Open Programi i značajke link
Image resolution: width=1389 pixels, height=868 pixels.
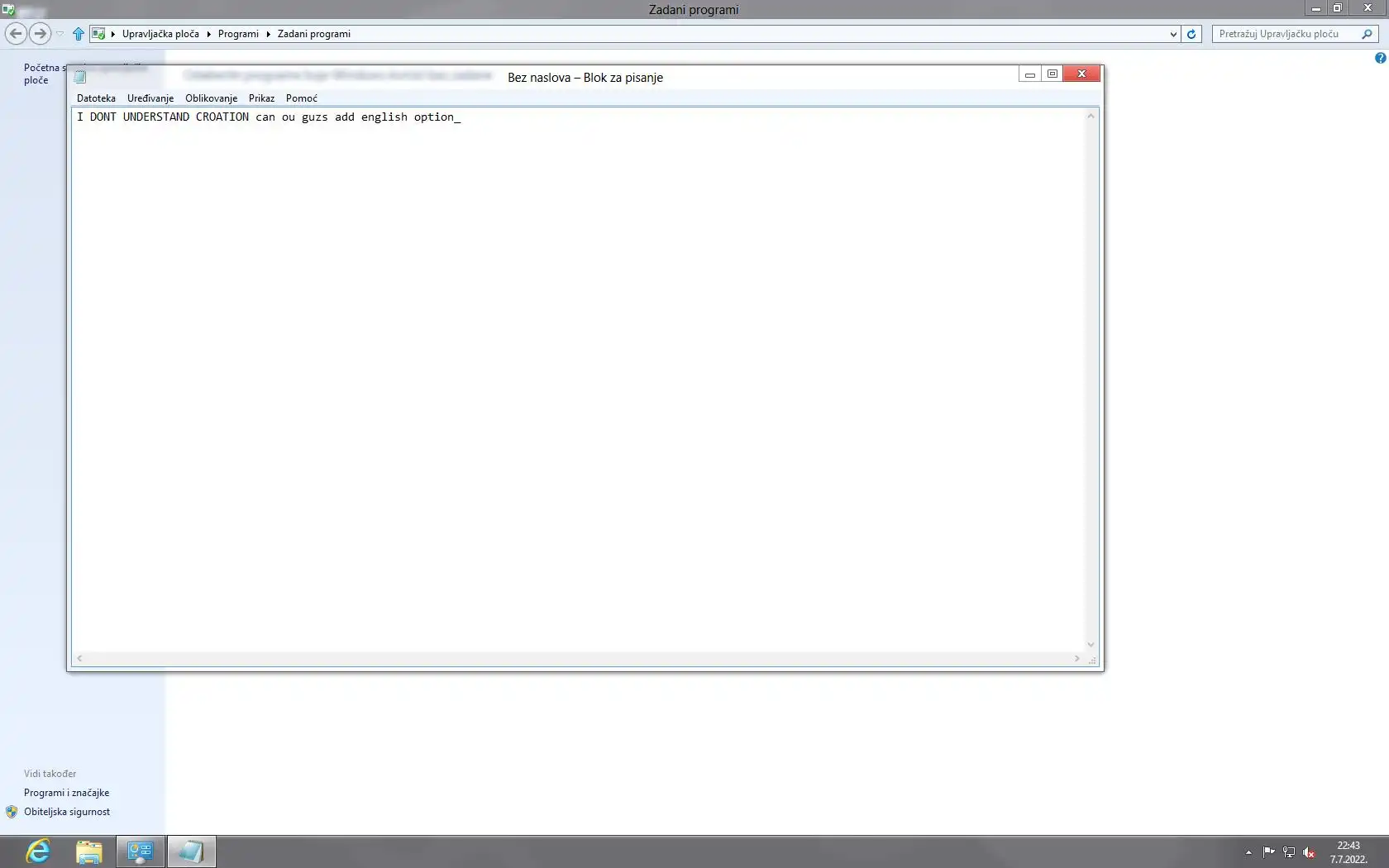pos(66,793)
